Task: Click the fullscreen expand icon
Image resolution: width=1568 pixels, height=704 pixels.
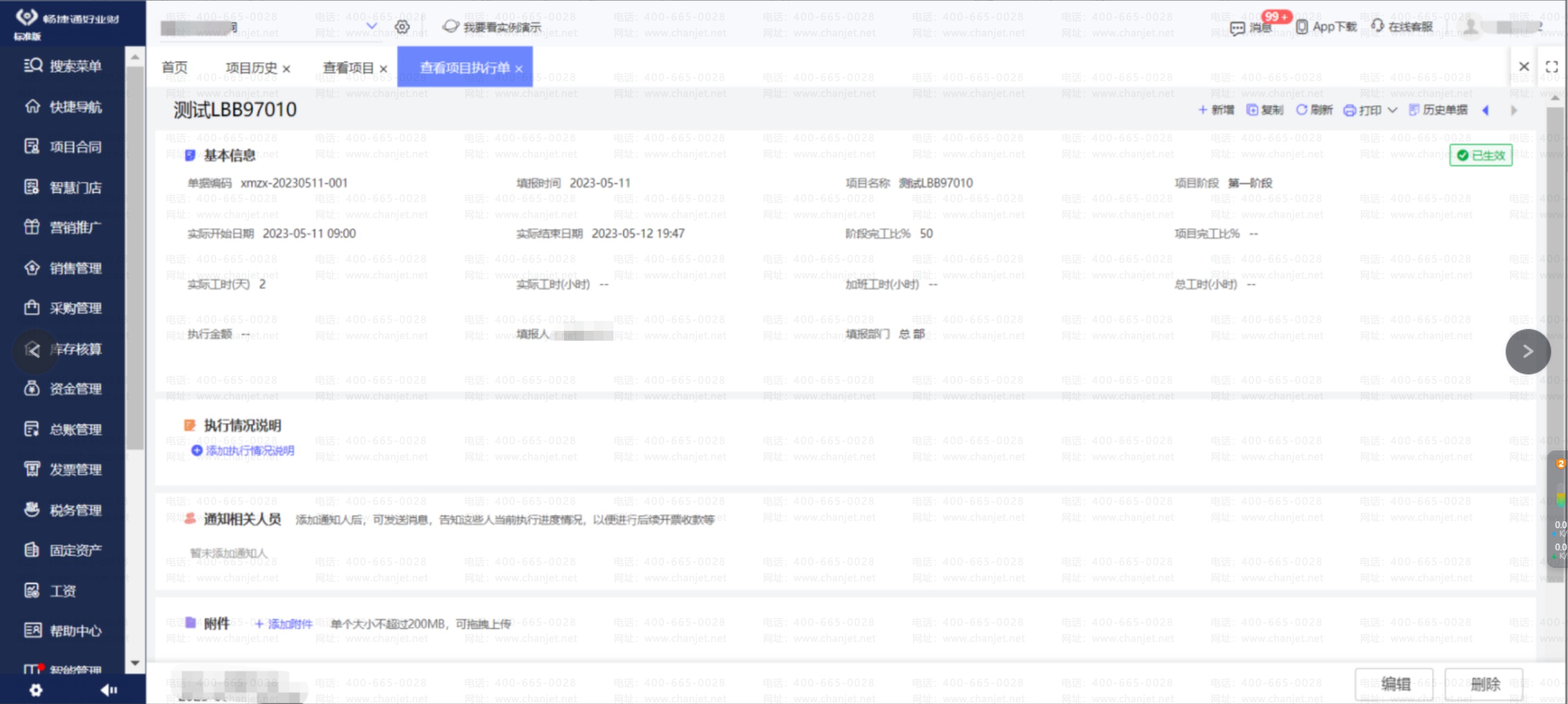Action: pos(1551,67)
